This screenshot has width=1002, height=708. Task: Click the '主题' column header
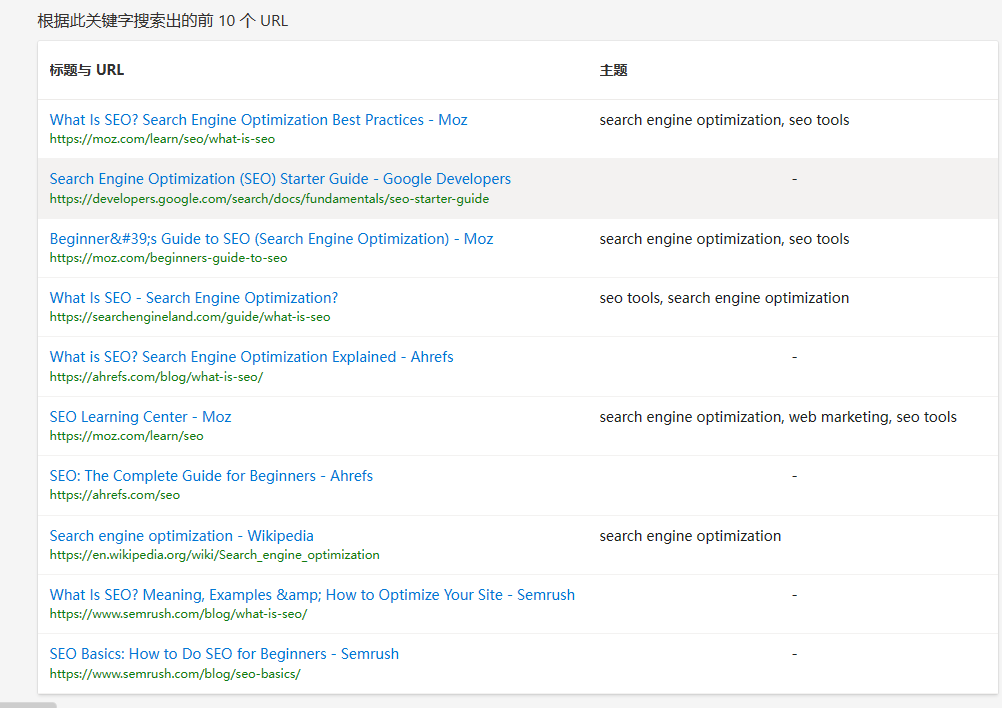pyautogui.click(x=613, y=70)
